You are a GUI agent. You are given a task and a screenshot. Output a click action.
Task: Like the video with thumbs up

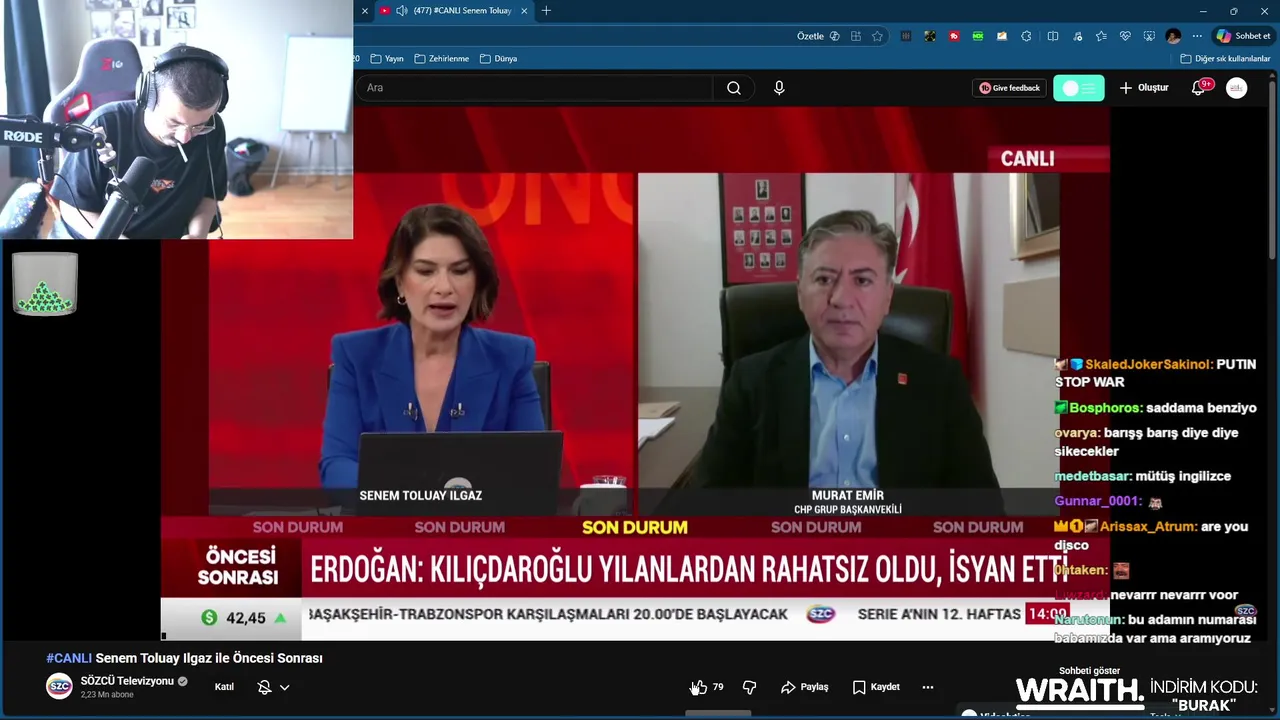pyautogui.click(x=698, y=687)
